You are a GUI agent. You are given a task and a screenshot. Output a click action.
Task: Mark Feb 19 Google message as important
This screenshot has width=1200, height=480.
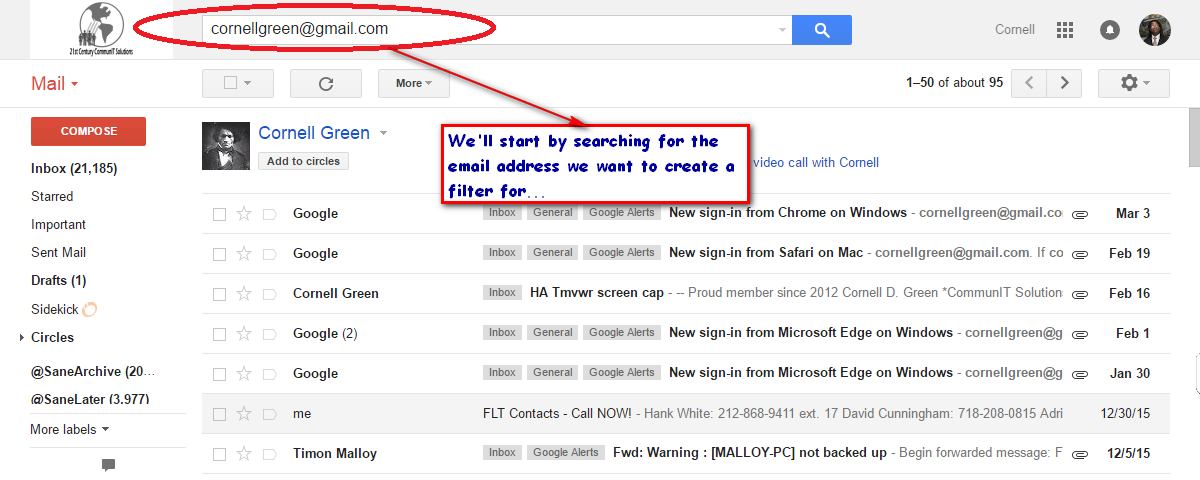click(x=269, y=253)
